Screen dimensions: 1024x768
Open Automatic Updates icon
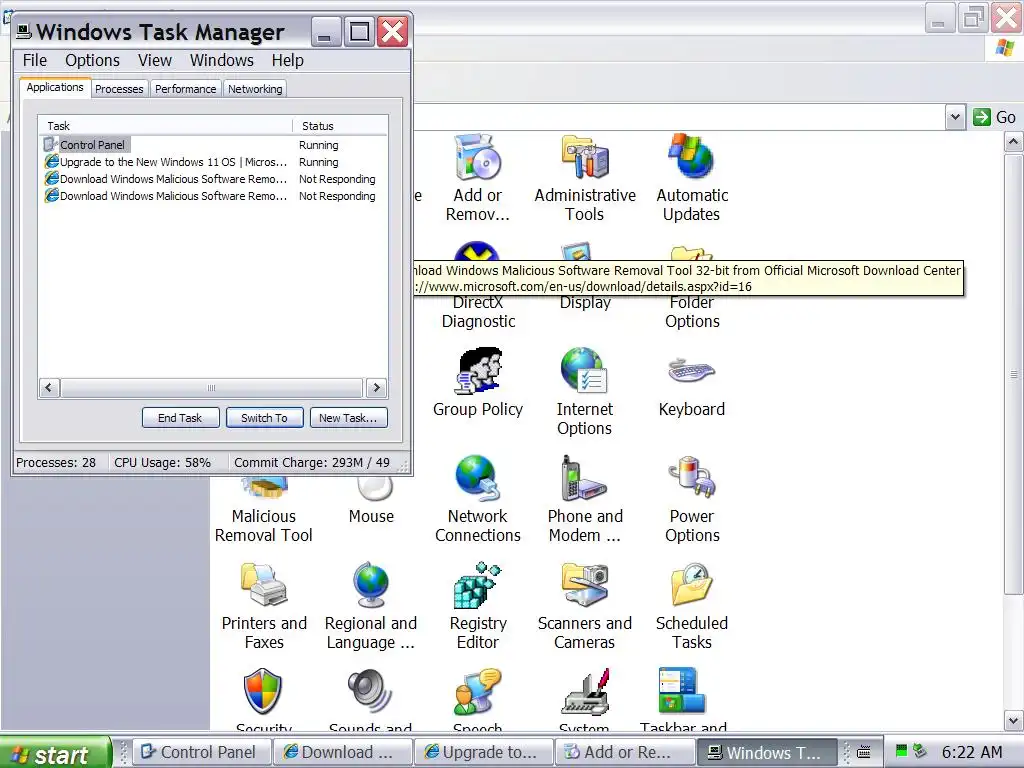692,159
